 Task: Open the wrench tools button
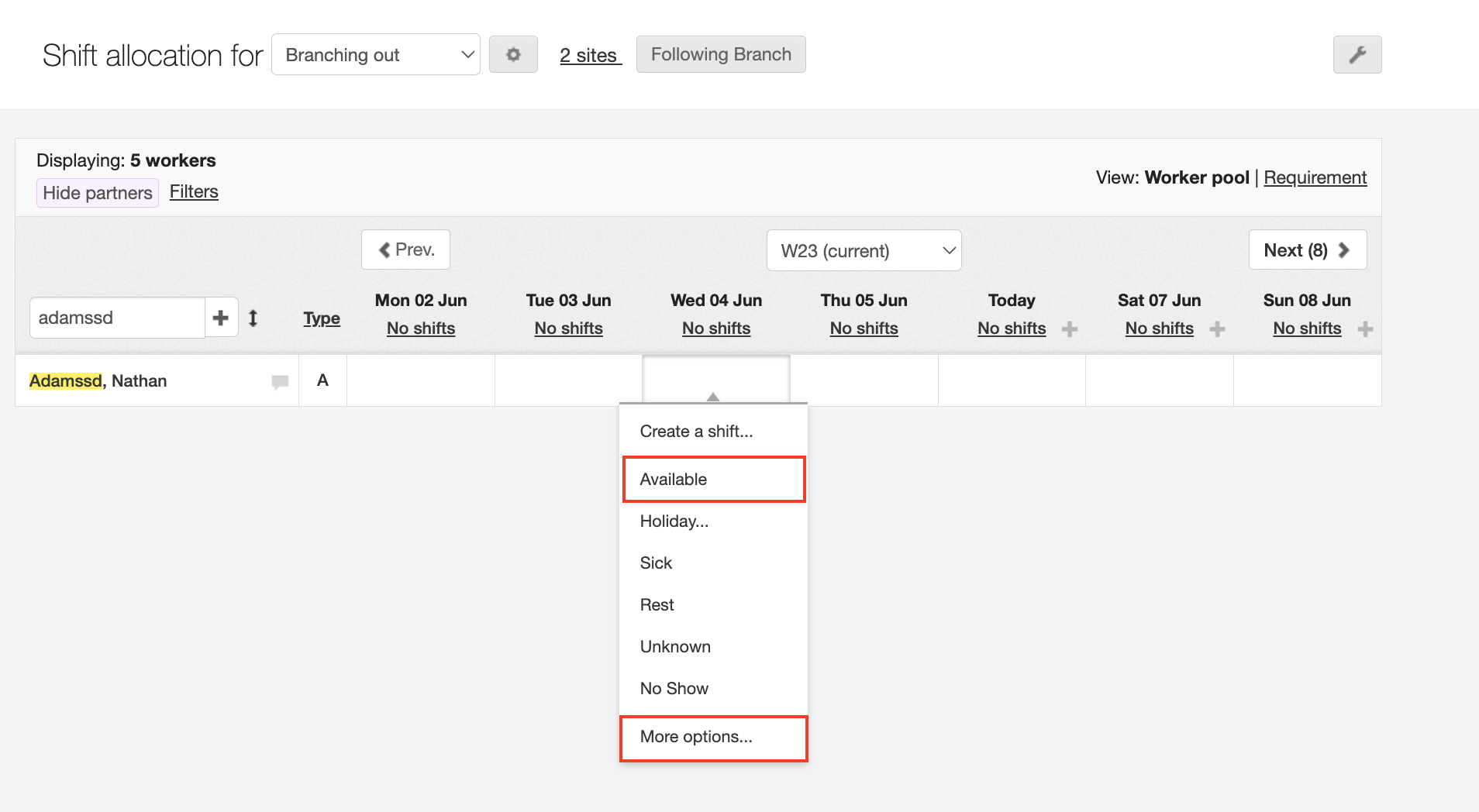(x=1357, y=55)
